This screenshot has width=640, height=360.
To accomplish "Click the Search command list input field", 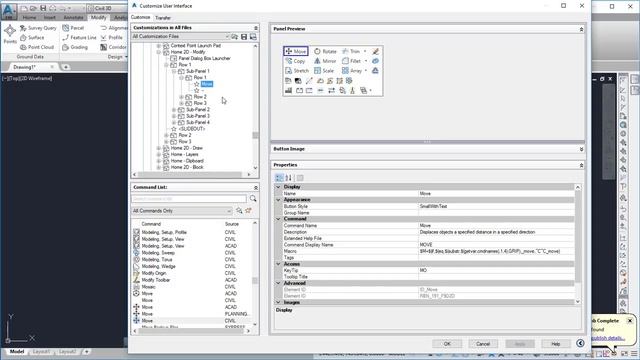I will 189,199.
